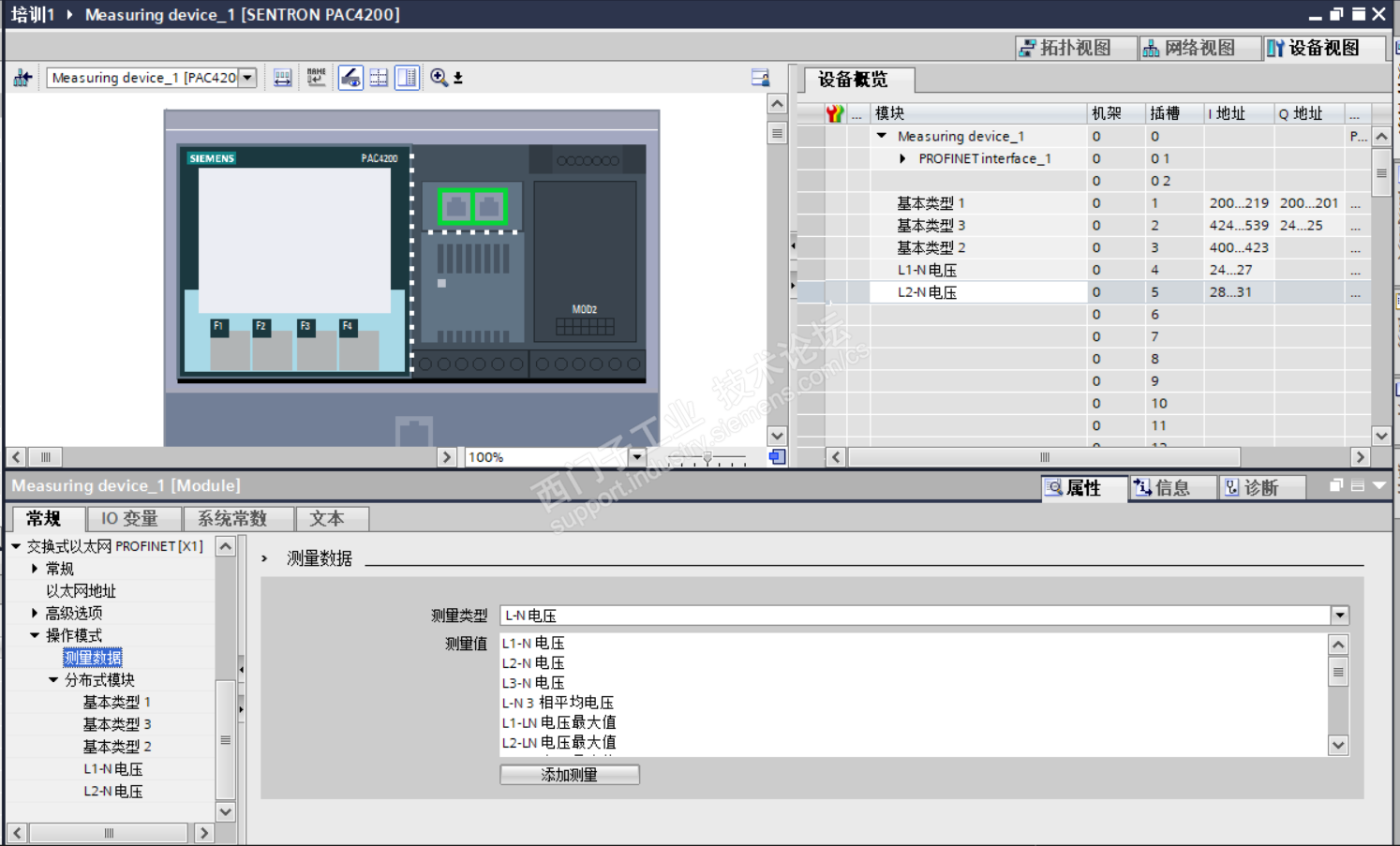Select 基本类型 3 in properties tree
The height and width of the screenshot is (846, 1400).
[x=117, y=724]
